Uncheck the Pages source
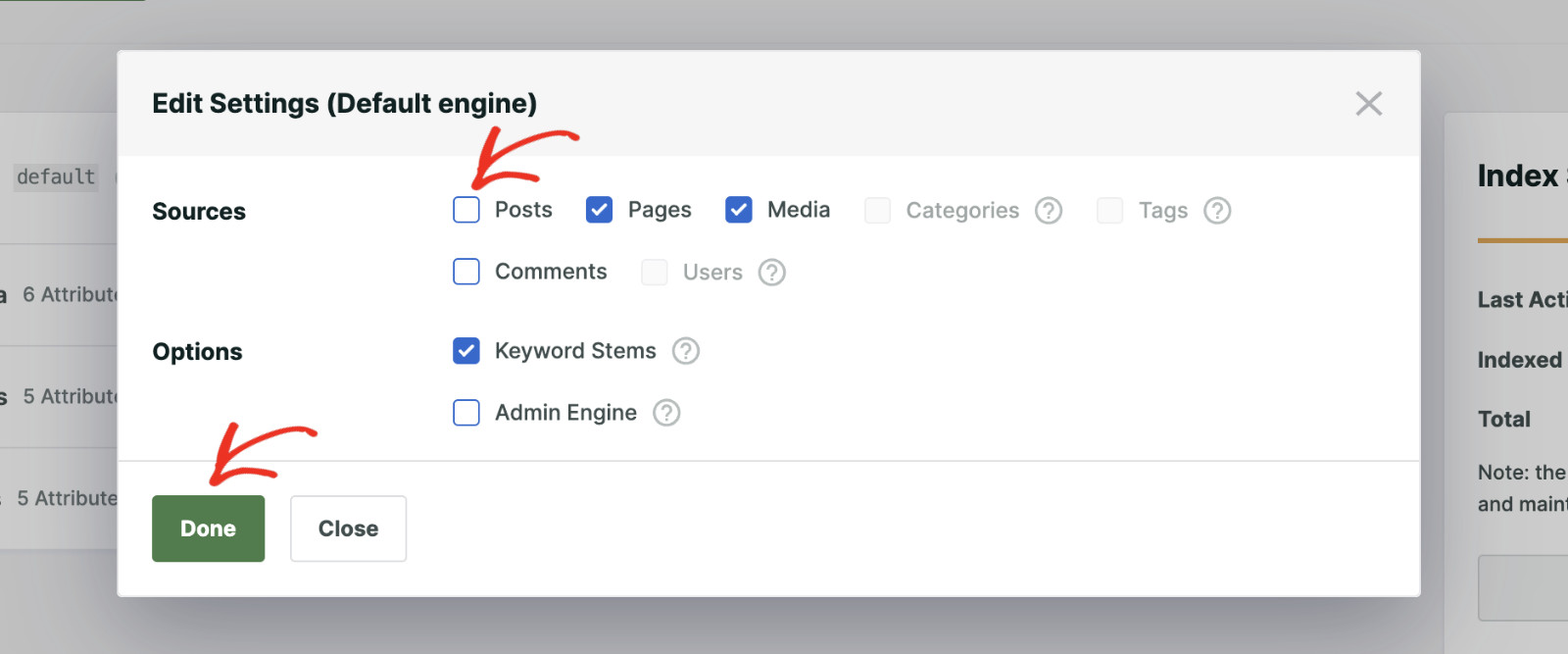The height and width of the screenshot is (654, 1568). pos(598,210)
